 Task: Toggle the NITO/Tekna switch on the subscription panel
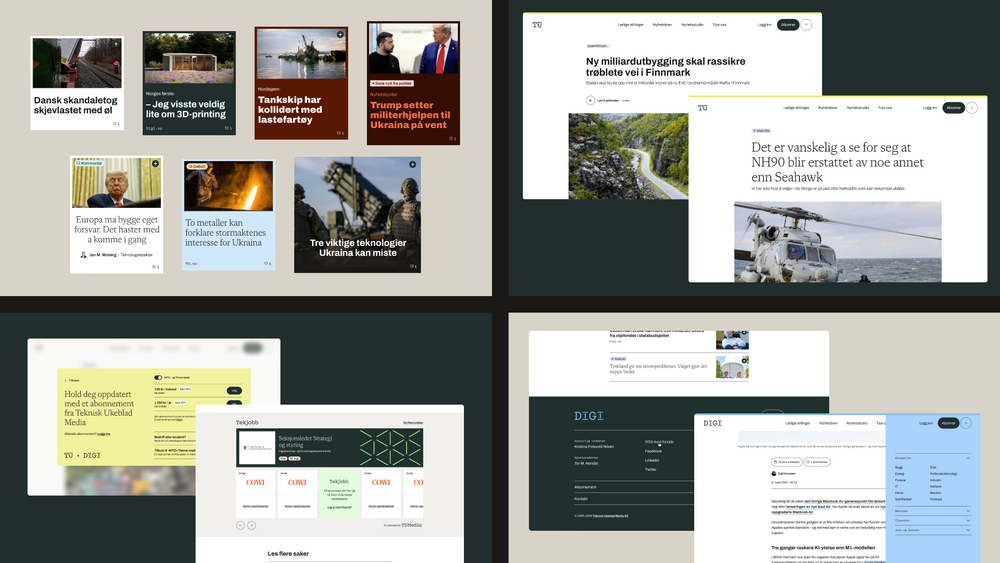click(158, 377)
